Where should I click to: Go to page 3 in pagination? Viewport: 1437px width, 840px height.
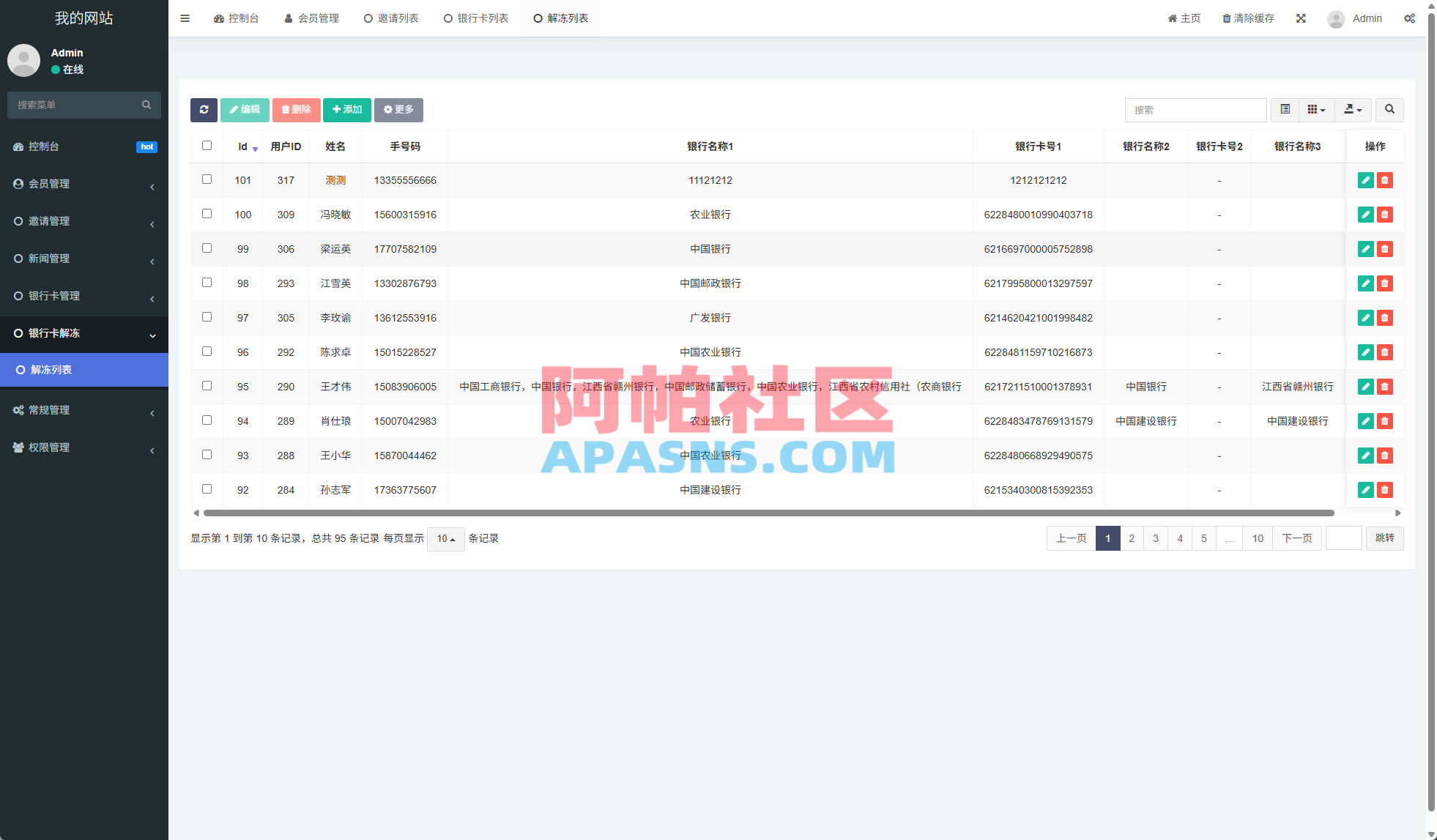1156,538
